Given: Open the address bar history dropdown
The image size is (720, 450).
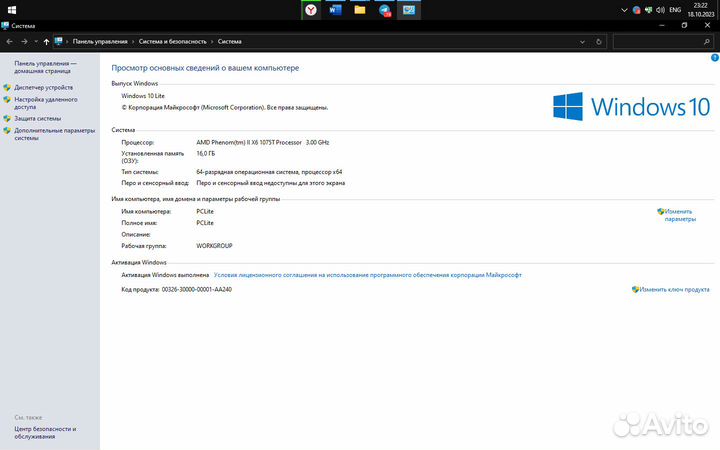Looking at the screenshot, I should [x=582, y=42].
